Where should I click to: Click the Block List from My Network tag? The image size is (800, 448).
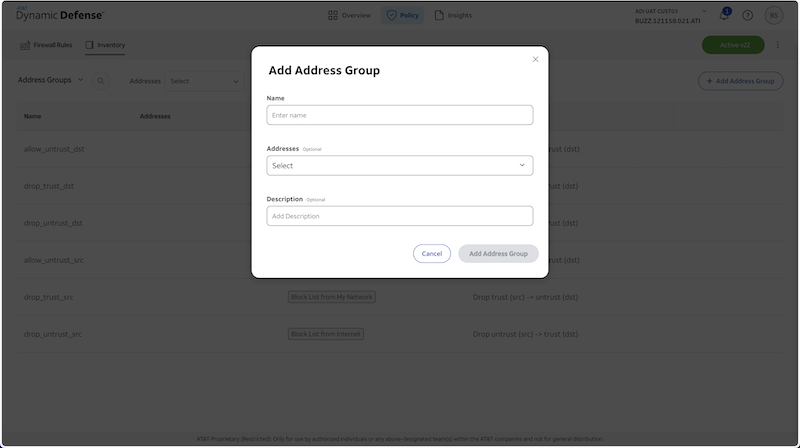click(x=332, y=297)
